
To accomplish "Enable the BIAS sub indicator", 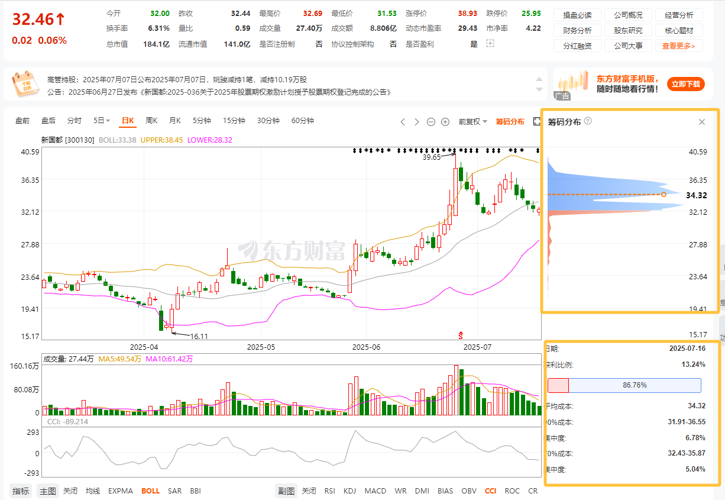I will pos(445,491).
